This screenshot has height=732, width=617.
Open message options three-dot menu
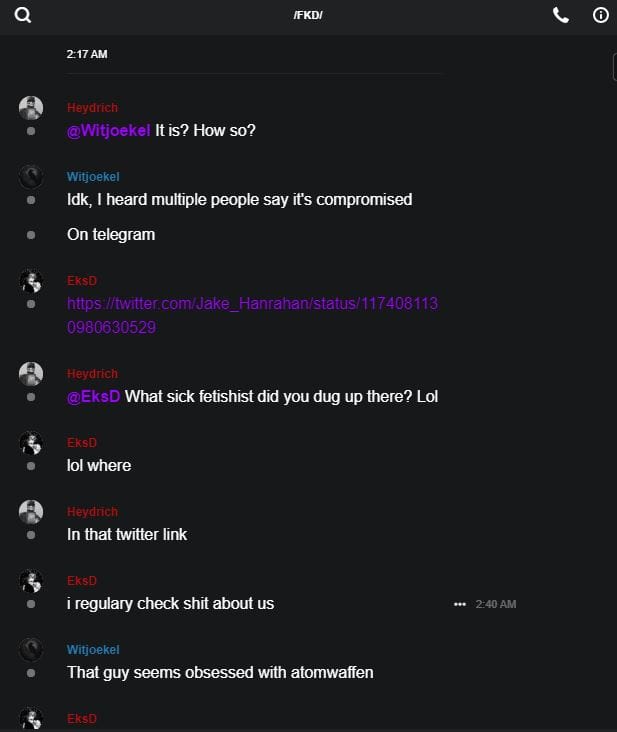(x=460, y=604)
